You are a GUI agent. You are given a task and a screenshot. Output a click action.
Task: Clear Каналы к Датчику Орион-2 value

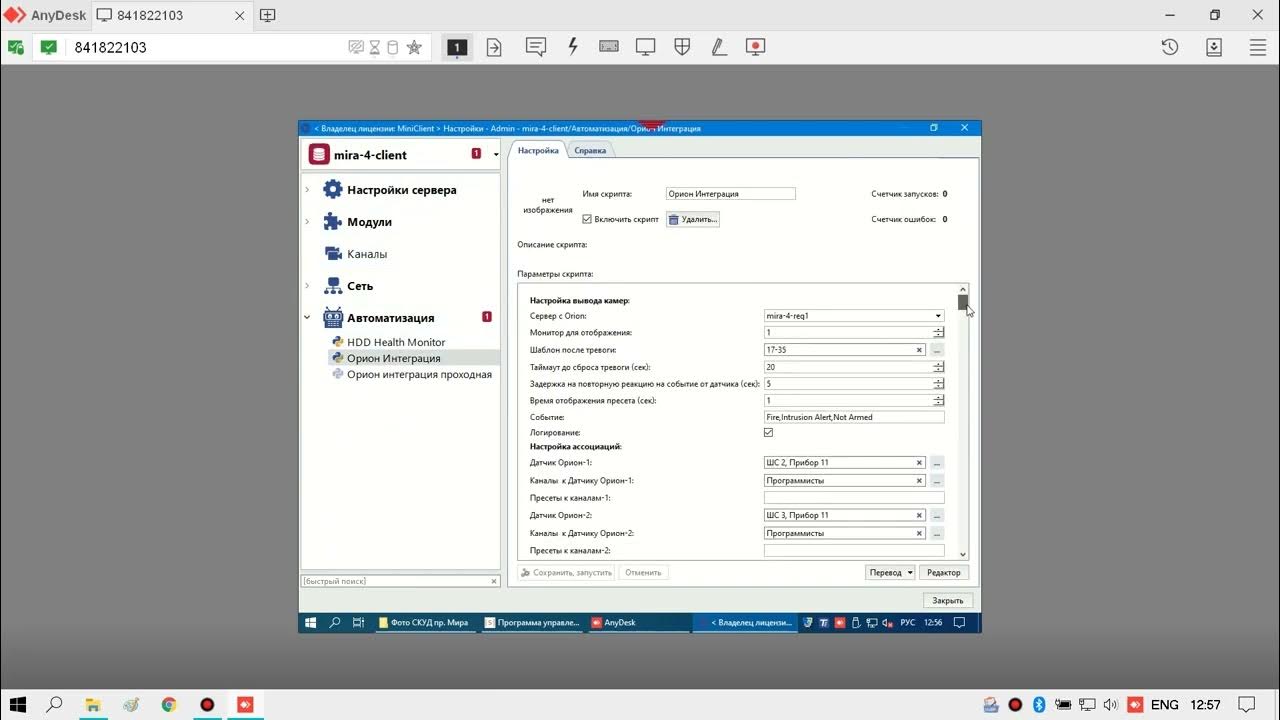point(919,533)
